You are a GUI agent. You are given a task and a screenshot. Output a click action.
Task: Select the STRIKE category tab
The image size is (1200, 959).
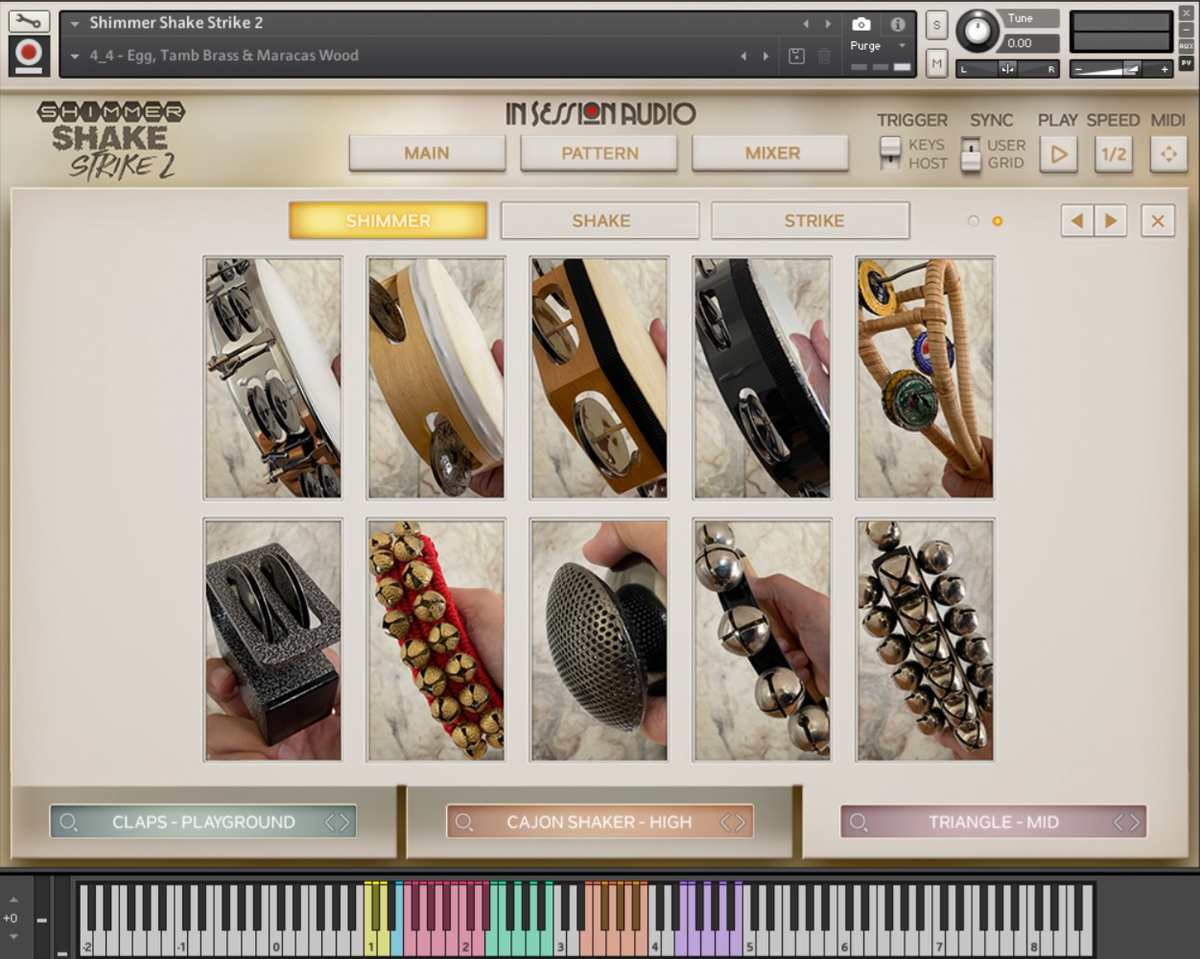coord(811,220)
